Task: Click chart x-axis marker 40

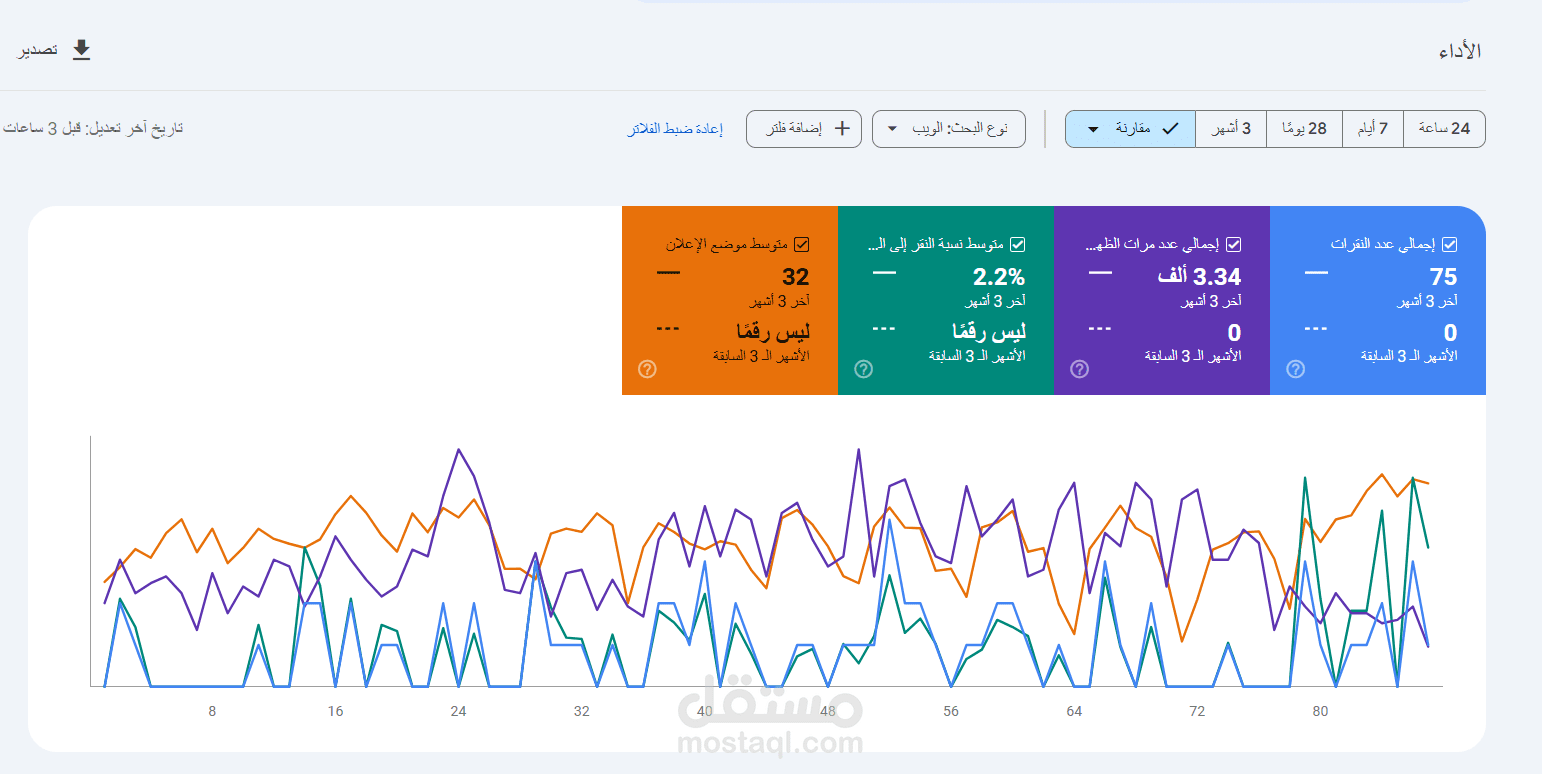Action: (705, 711)
